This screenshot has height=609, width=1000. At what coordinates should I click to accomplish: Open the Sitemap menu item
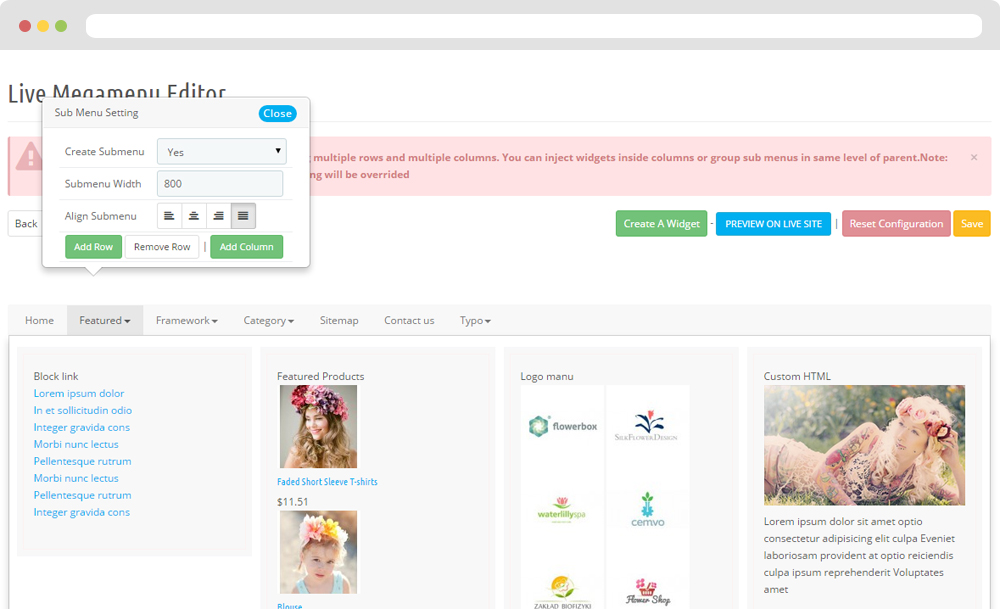pyautogui.click(x=339, y=321)
